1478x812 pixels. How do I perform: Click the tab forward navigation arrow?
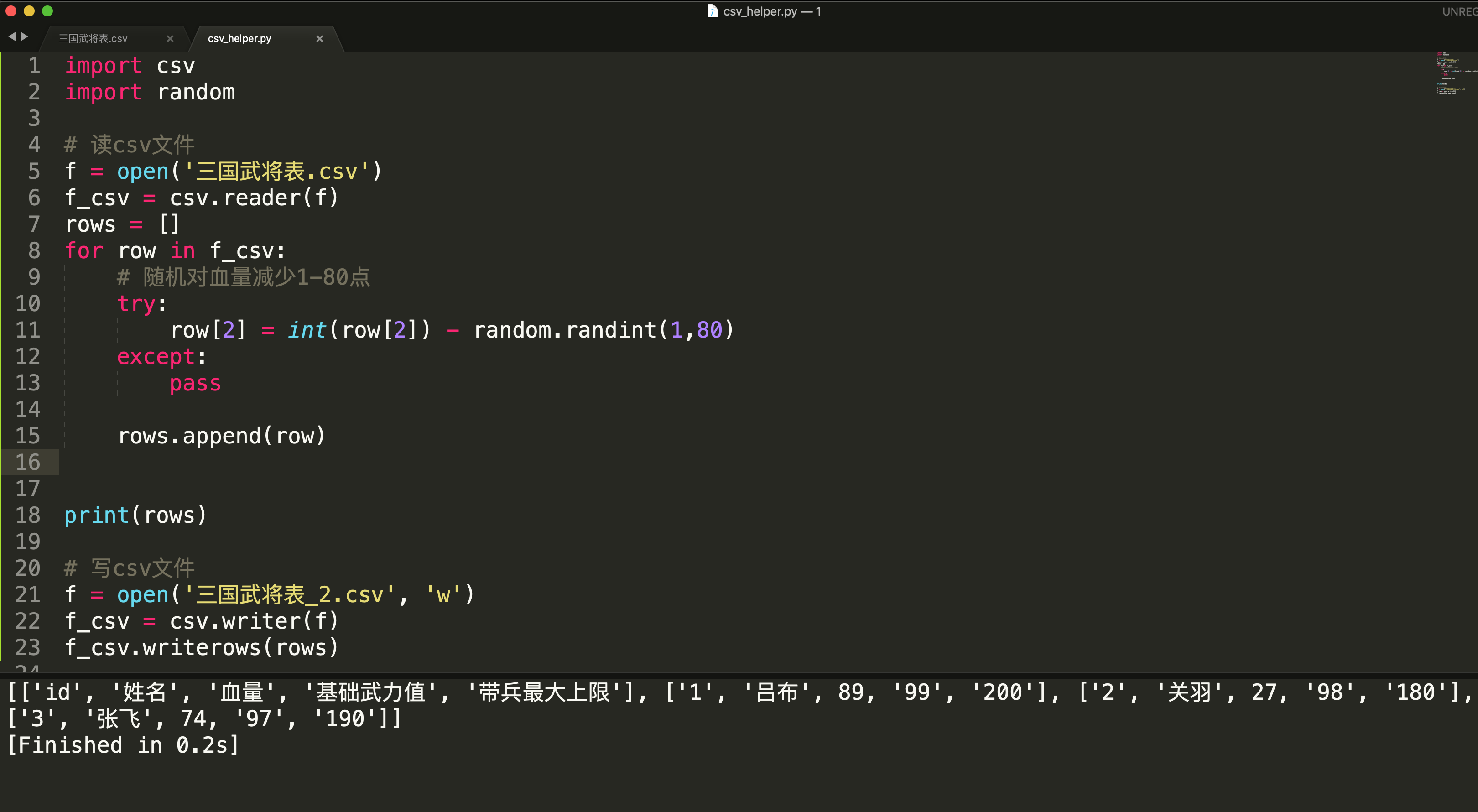(25, 37)
